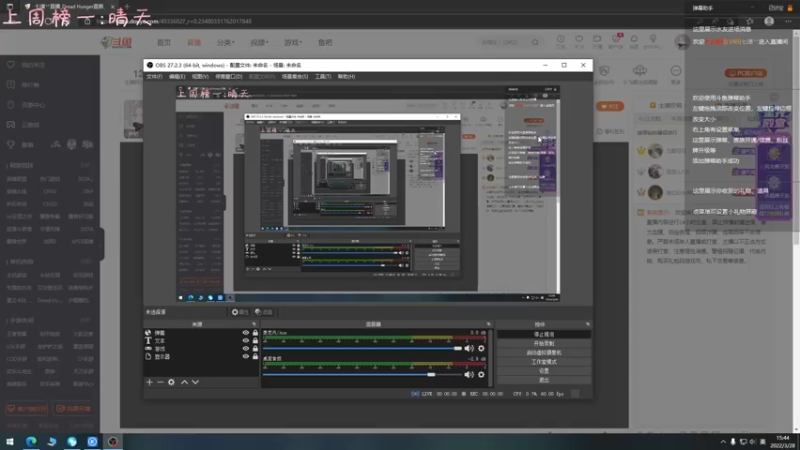Open the notification bell in Douyu header
The height and width of the screenshot is (450, 800).
click(x=634, y=39)
